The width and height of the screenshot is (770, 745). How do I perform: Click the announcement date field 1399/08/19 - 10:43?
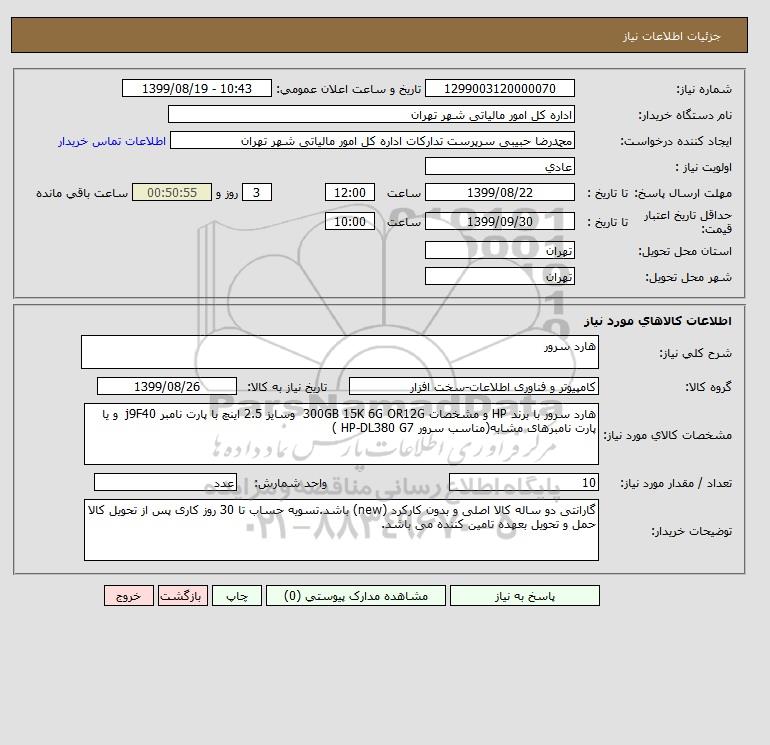pyautogui.click(x=196, y=88)
